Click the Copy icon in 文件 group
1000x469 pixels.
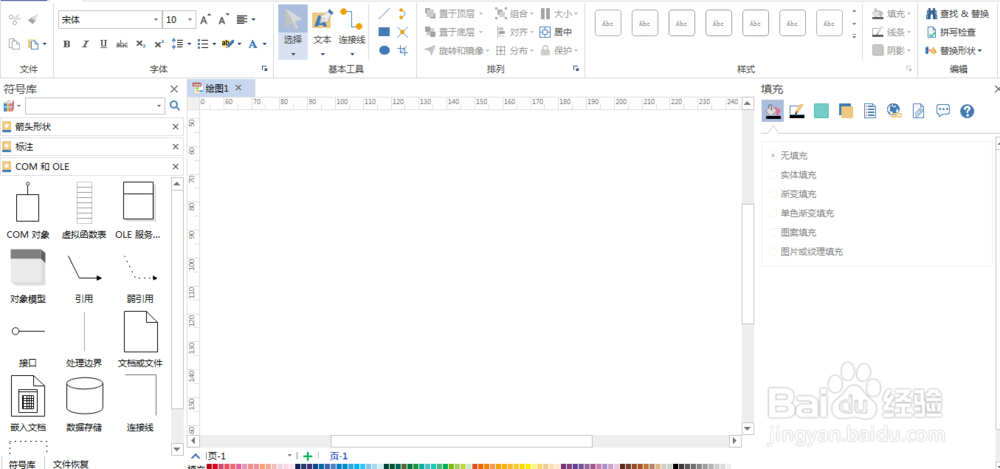(x=14, y=44)
